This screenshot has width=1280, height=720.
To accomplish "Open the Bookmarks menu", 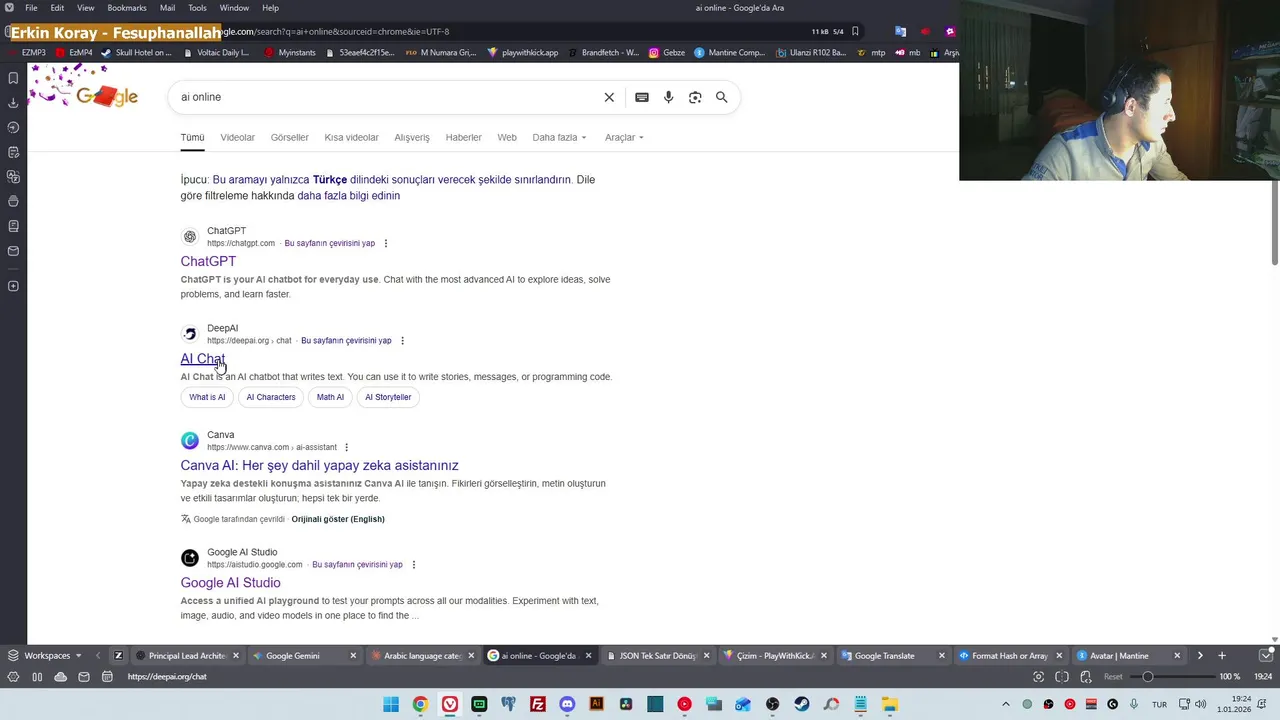I will pos(127,8).
